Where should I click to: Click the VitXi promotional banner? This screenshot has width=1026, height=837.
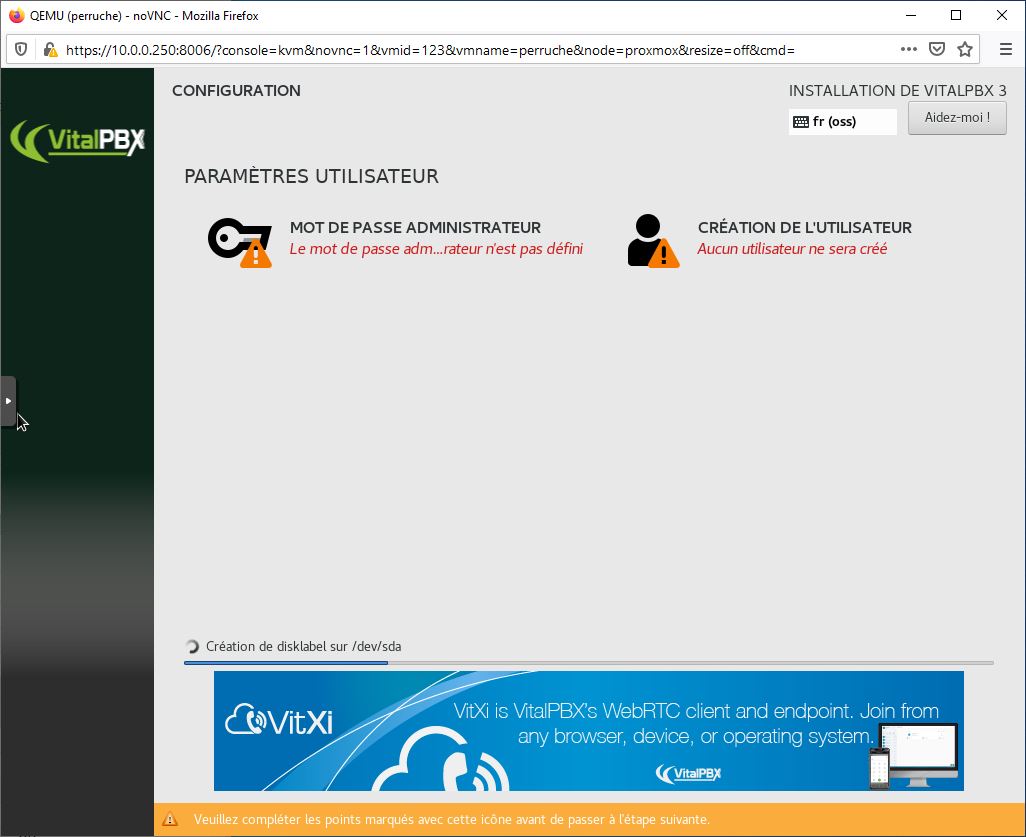tap(588, 730)
